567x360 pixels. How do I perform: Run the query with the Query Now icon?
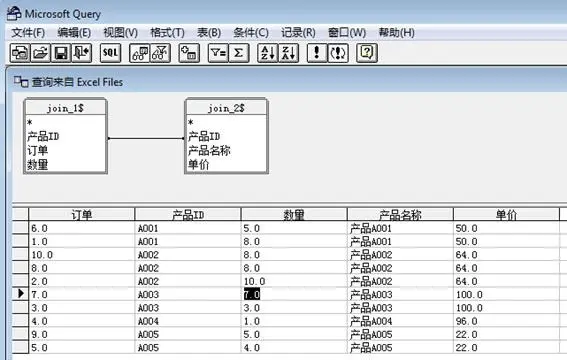click(x=317, y=53)
